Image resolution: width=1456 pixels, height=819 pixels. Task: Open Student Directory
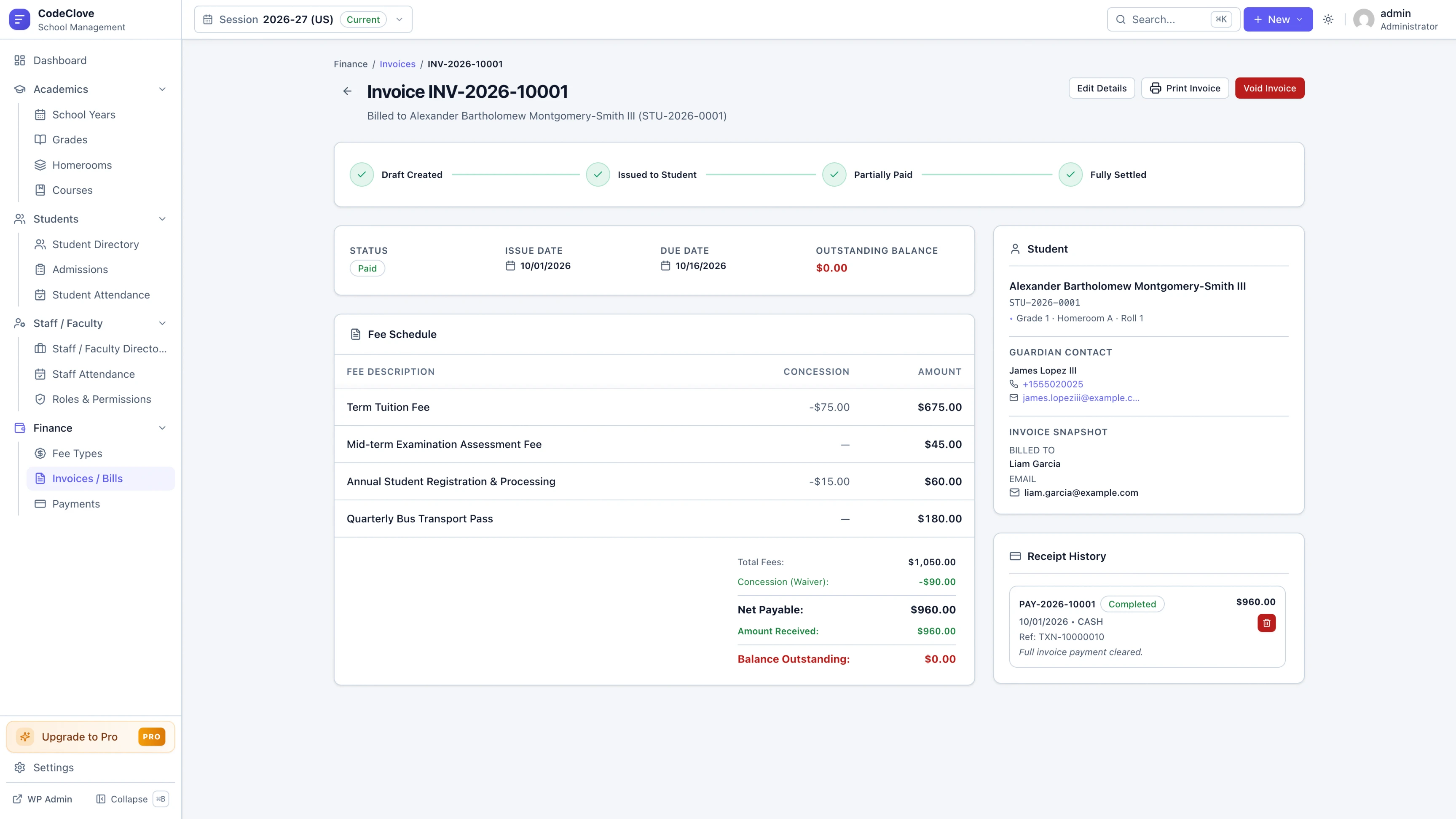click(x=101, y=244)
